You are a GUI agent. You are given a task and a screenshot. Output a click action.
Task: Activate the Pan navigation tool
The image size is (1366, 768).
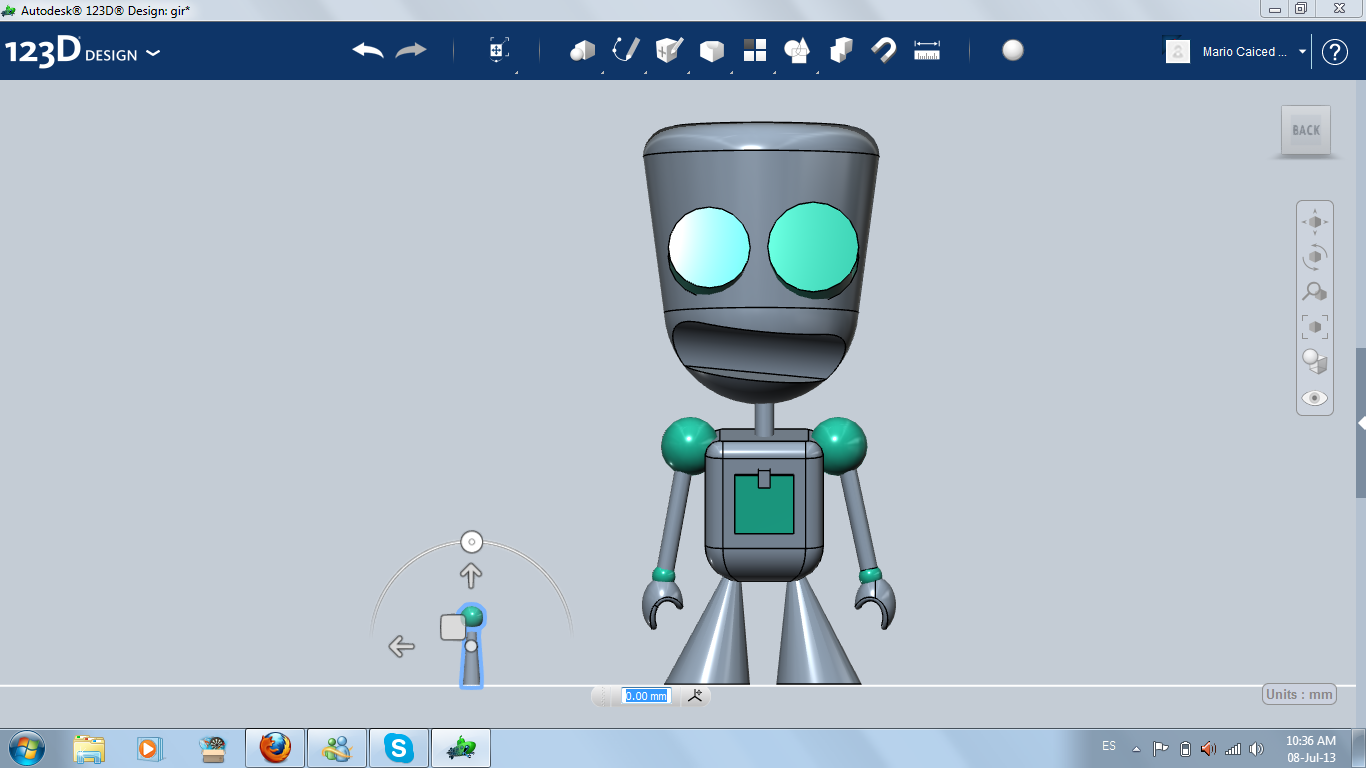[1315, 221]
